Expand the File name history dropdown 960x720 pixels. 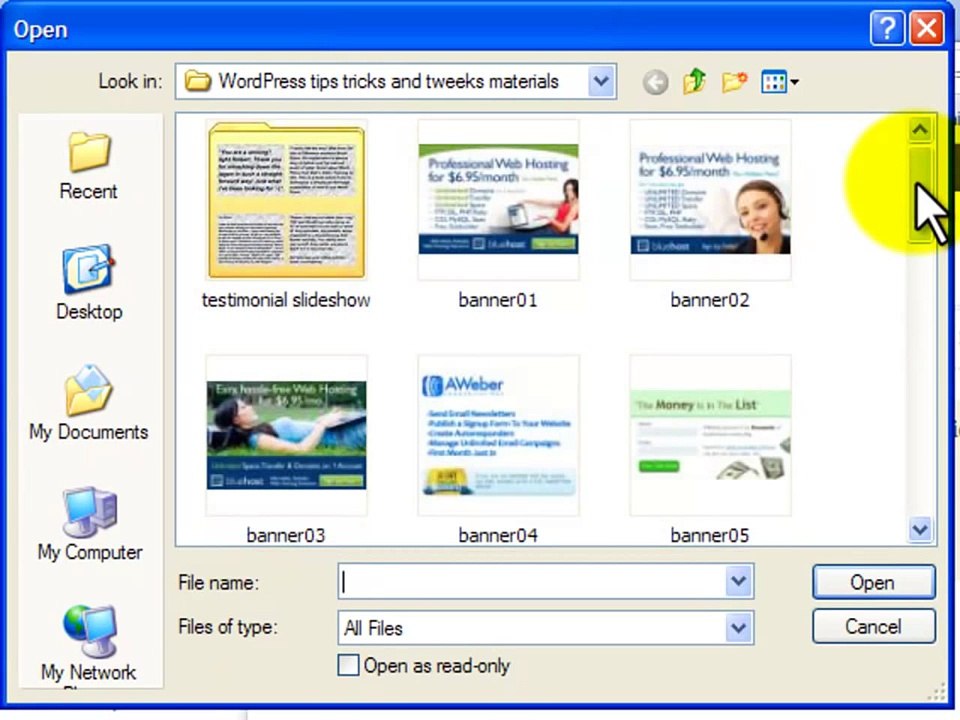coord(738,581)
